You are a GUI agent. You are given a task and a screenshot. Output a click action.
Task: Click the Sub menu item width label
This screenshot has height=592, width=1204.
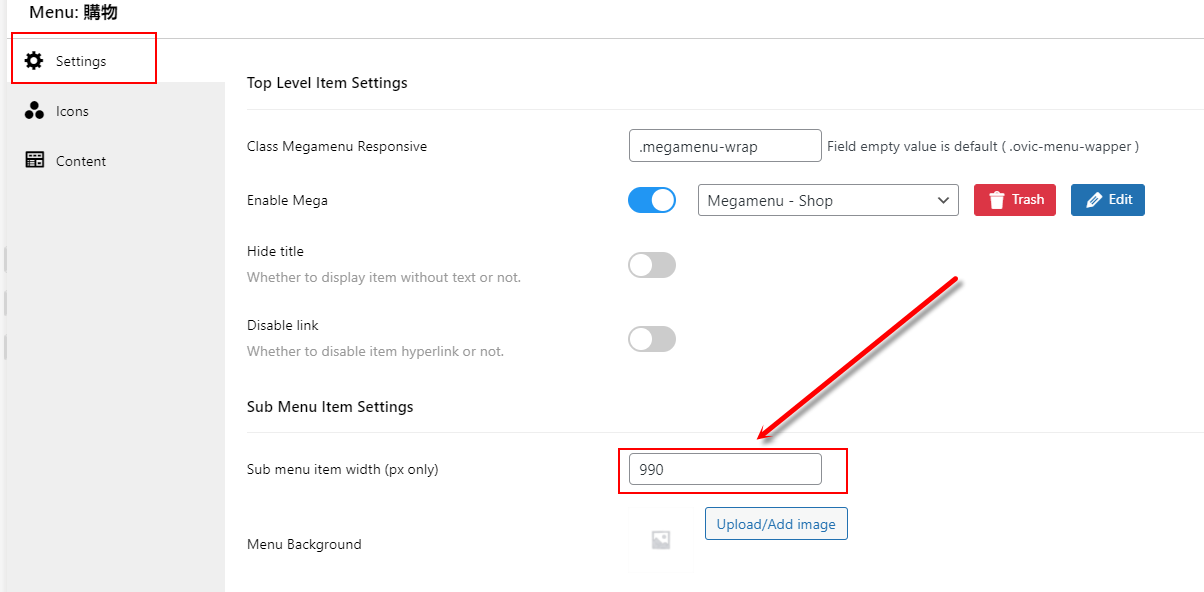coord(343,469)
